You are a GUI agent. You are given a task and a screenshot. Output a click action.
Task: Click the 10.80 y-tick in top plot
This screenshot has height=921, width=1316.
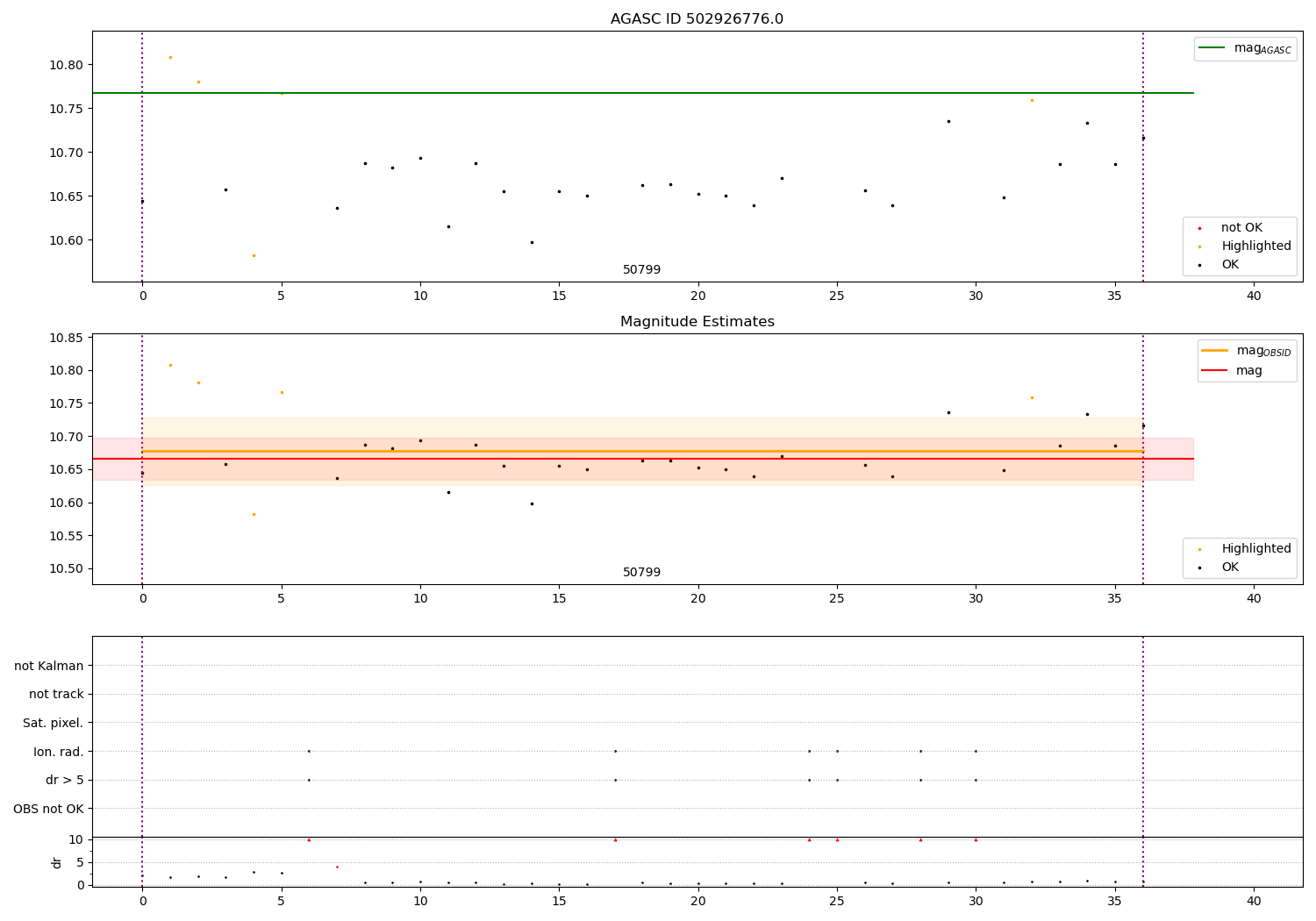pyautogui.click(x=65, y=65)
